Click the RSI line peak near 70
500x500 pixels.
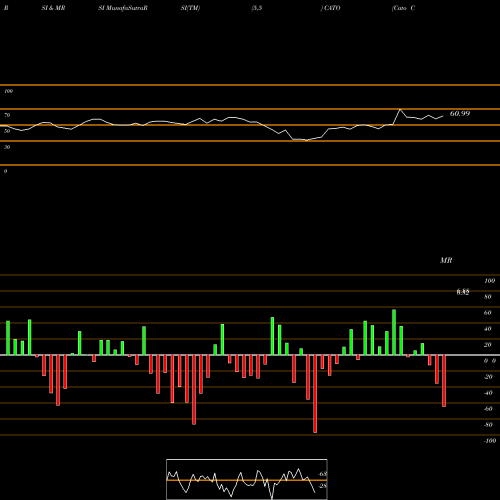400,110
